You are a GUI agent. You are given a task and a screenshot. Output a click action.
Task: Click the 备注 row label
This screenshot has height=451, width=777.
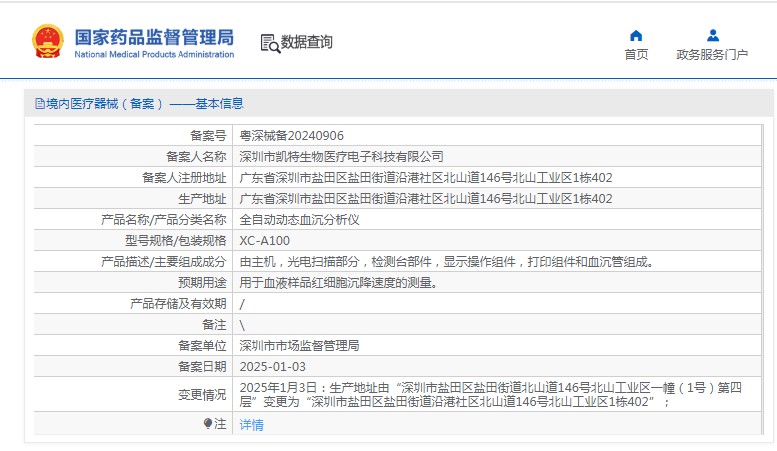click(214, 325)
